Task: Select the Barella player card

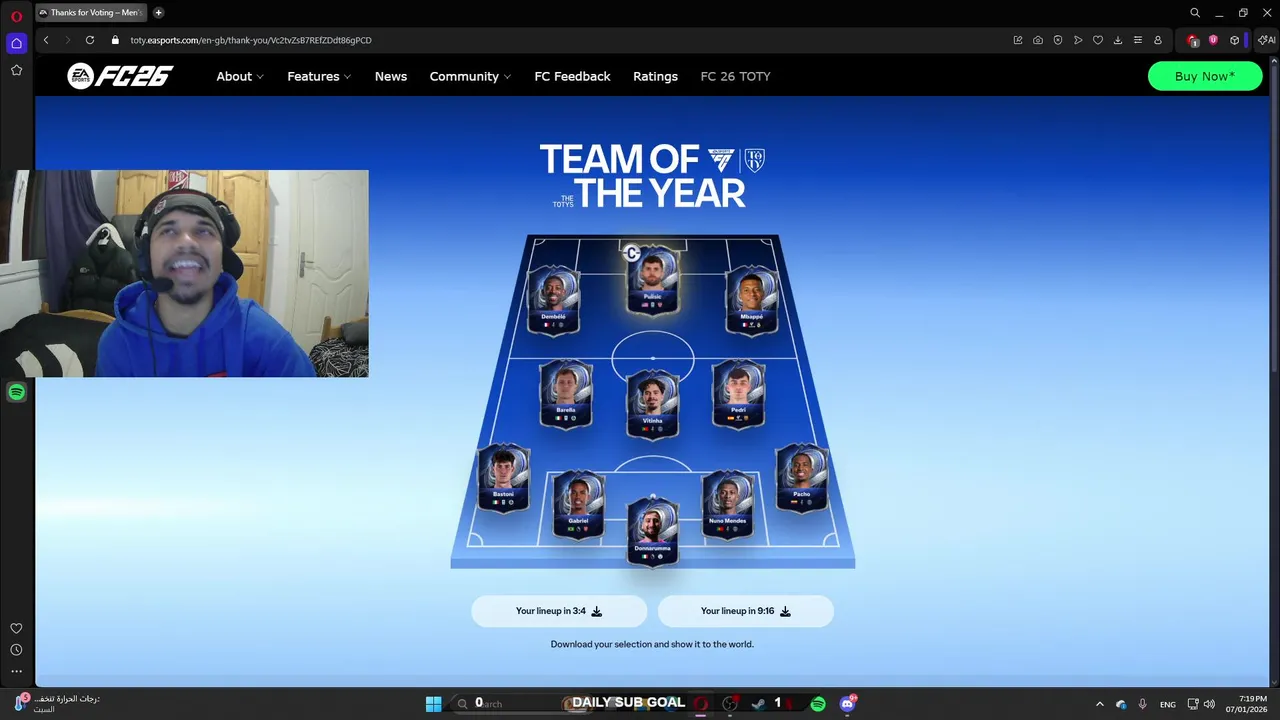Action: [x=566, y=393]
